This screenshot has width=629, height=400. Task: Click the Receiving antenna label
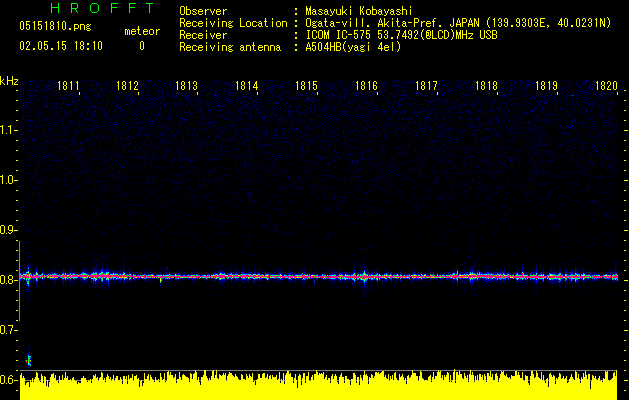click(230, 47)
